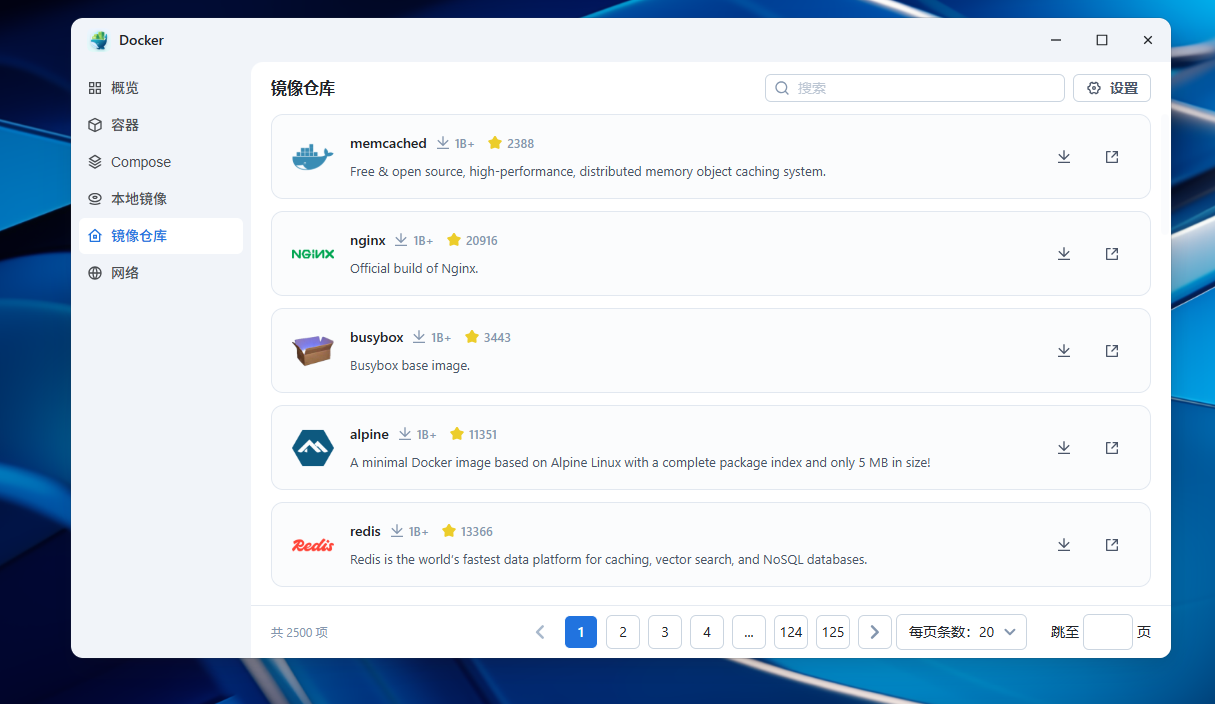Download the busybox image
The image size is (1215, 704).
(x=1064, y=351)
